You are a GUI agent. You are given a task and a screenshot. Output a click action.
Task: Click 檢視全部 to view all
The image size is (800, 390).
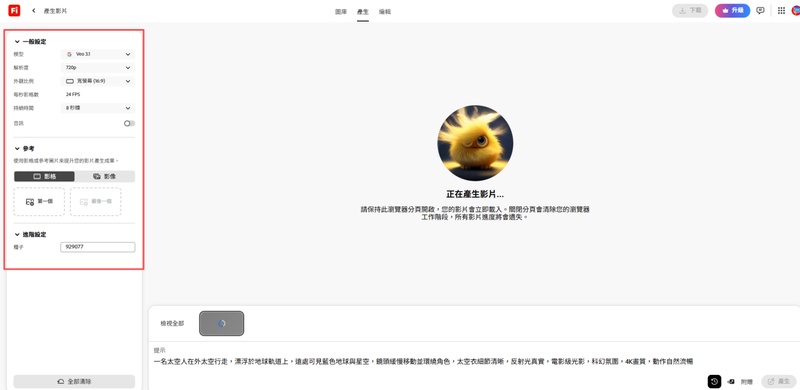172,324
